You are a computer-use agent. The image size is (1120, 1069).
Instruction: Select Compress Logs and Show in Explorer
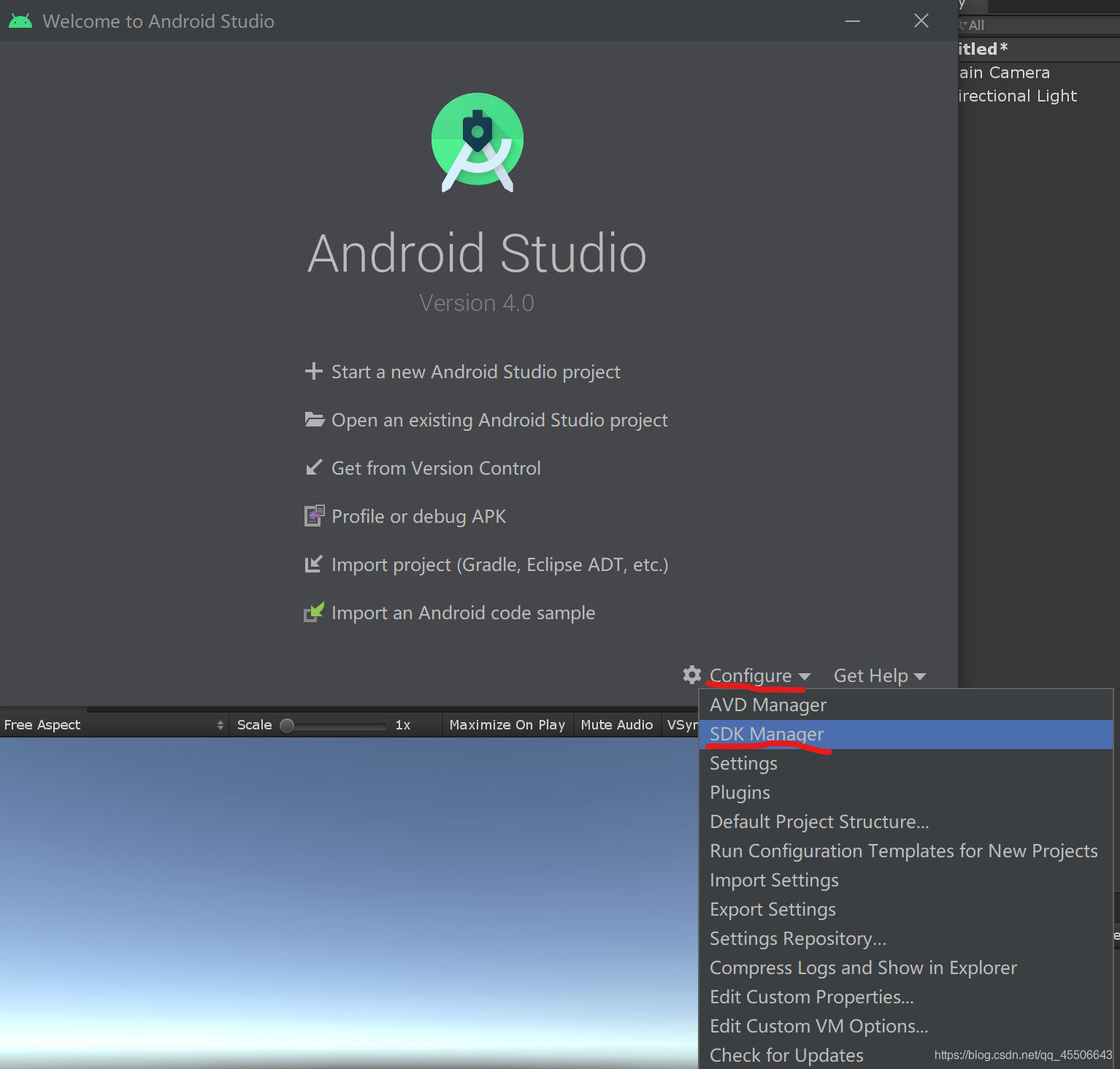(x=906, y=968)
